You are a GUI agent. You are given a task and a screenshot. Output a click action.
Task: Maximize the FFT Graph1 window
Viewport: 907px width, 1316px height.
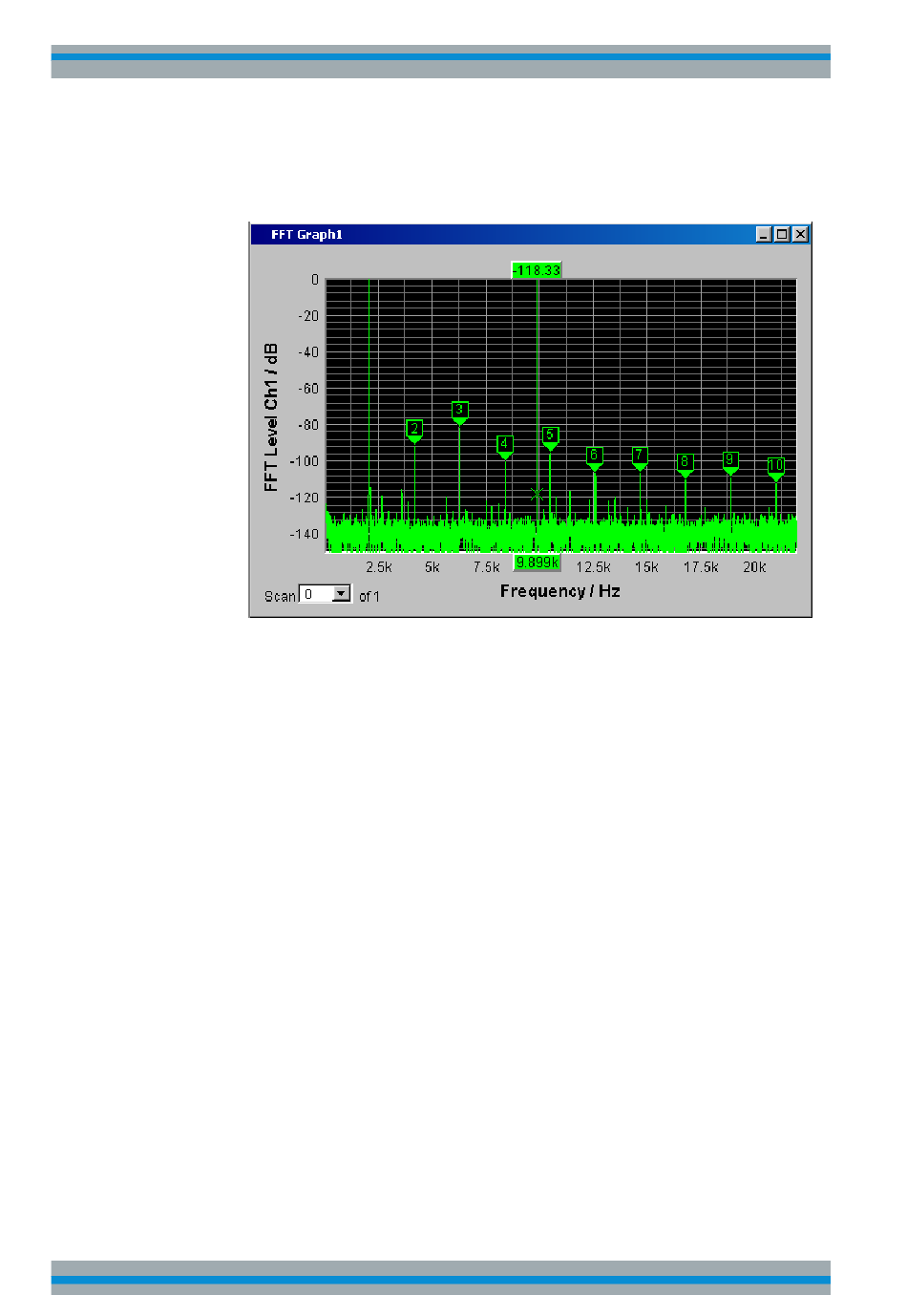pos(782,234)
